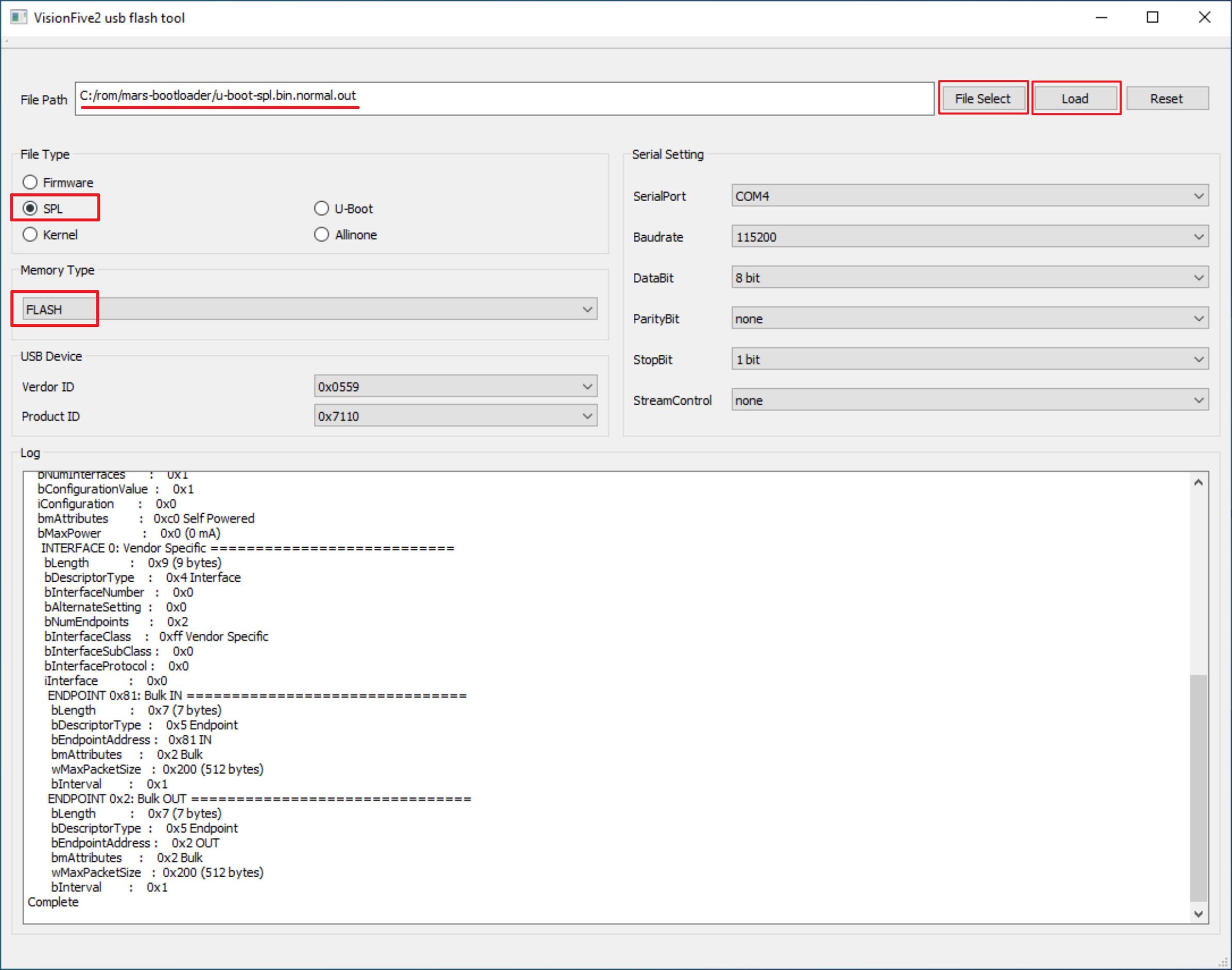Click the 'bEndpointAddress : 0x2 OUT' log line
1232x970 pixels.
135,843
